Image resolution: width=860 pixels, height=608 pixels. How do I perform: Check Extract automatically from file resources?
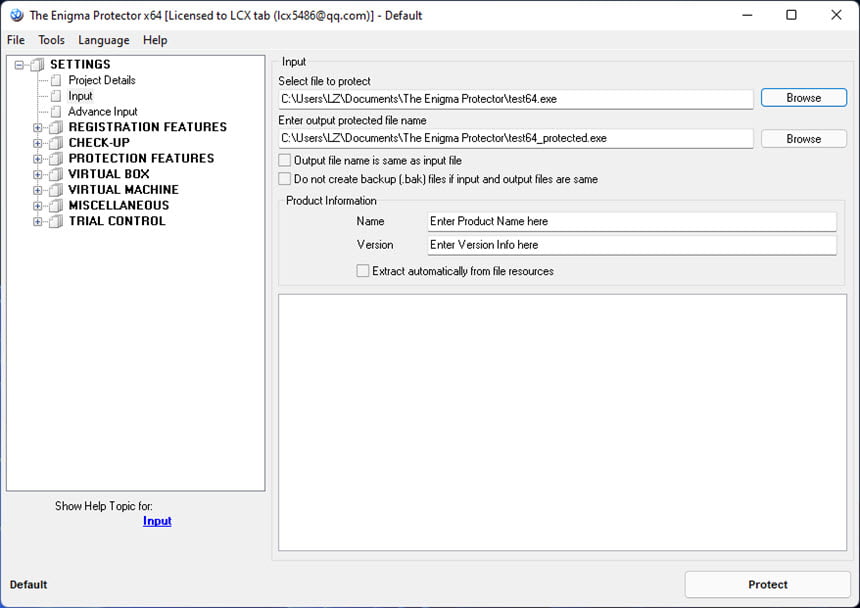[x=363, y=271]
